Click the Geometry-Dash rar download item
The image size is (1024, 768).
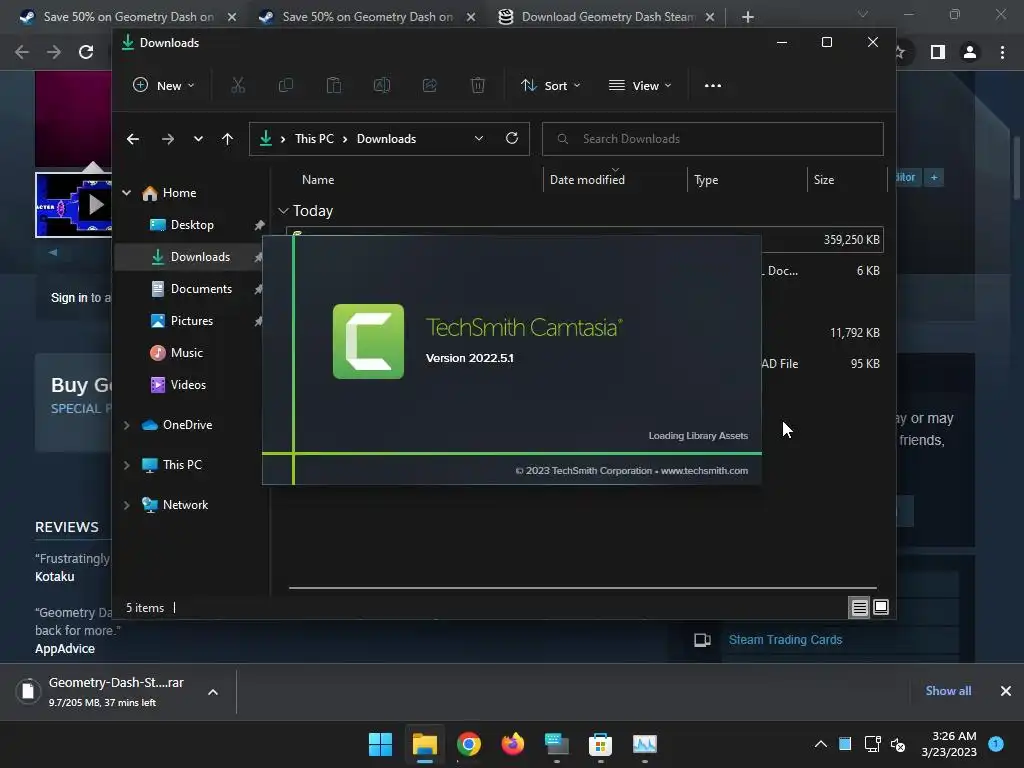(x=116, y=692)
